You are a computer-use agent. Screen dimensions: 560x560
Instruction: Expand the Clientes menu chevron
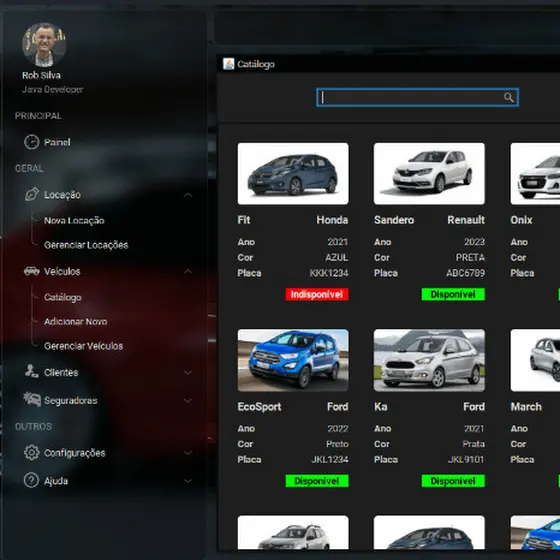(188, 372)
